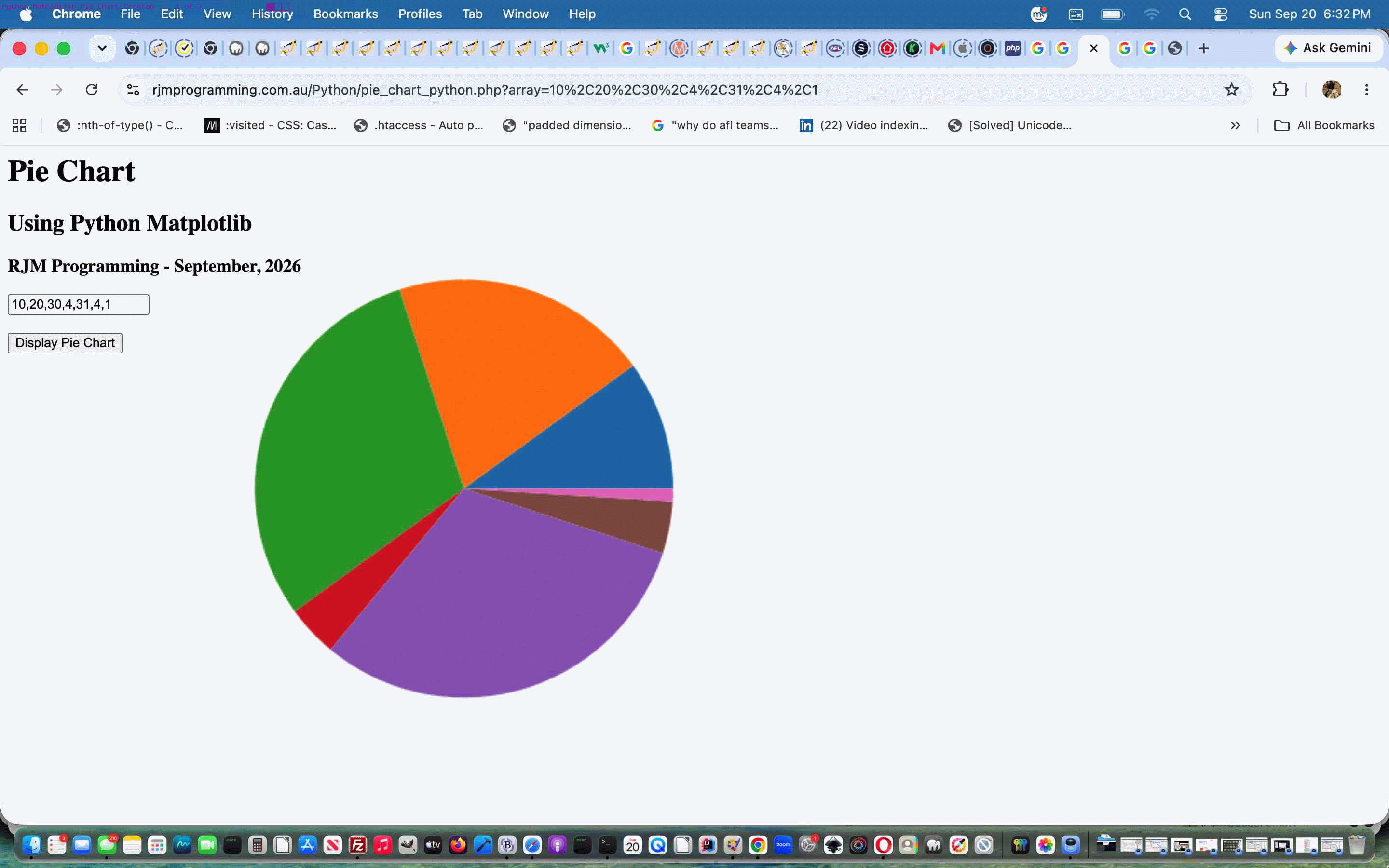Image resolution: width=1389 pixels, height=868 pixels.
Task: Open the Window menu
Action: click(526, 14)
